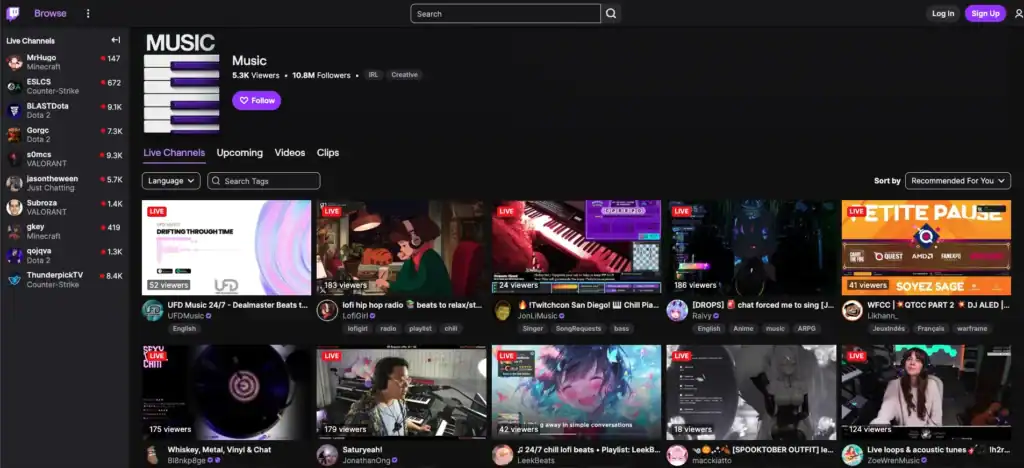Screen dimensions: 1024x468
Task: Switch to Upcoming tab
Action: 240,153
